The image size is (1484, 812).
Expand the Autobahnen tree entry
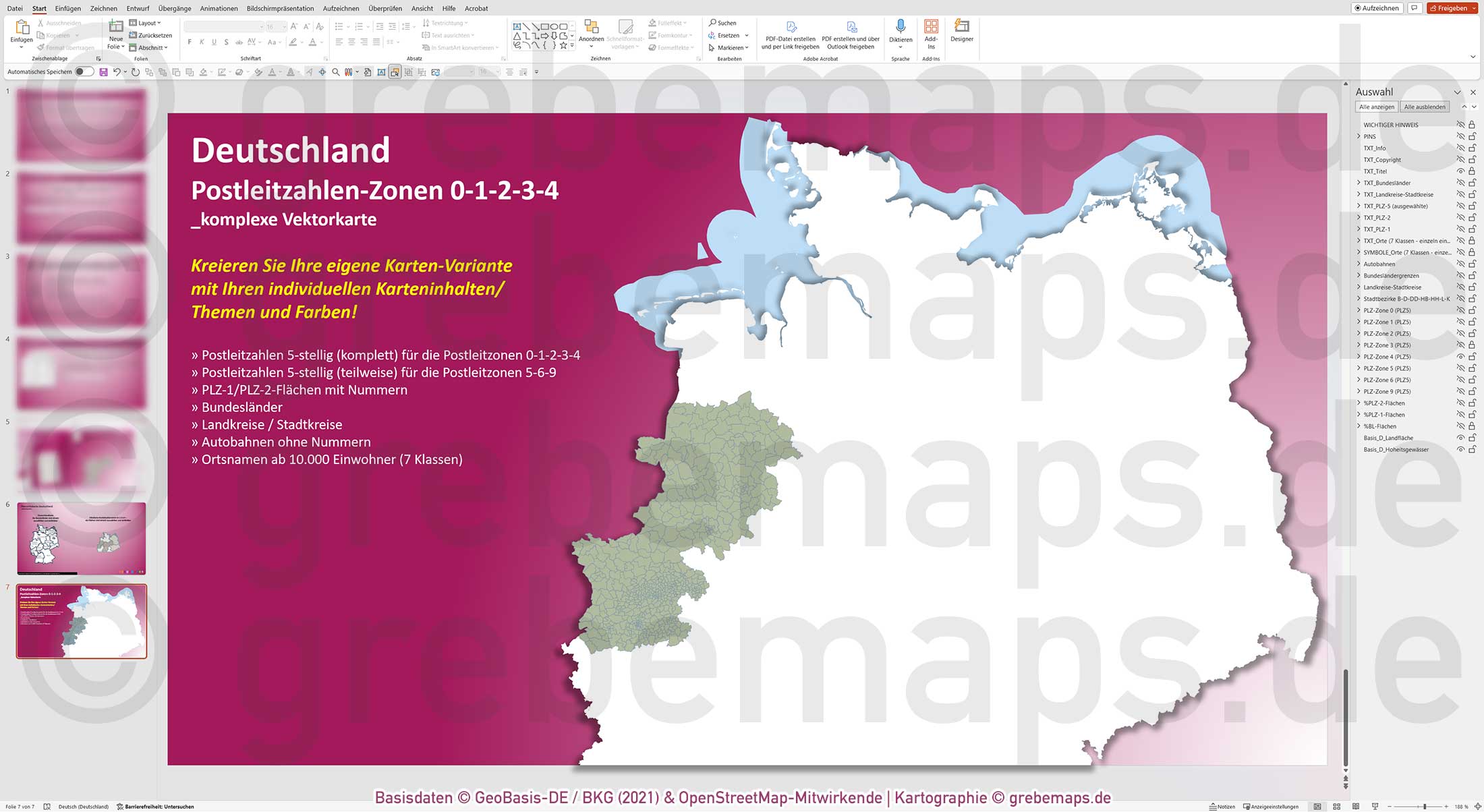[1358, 264]
